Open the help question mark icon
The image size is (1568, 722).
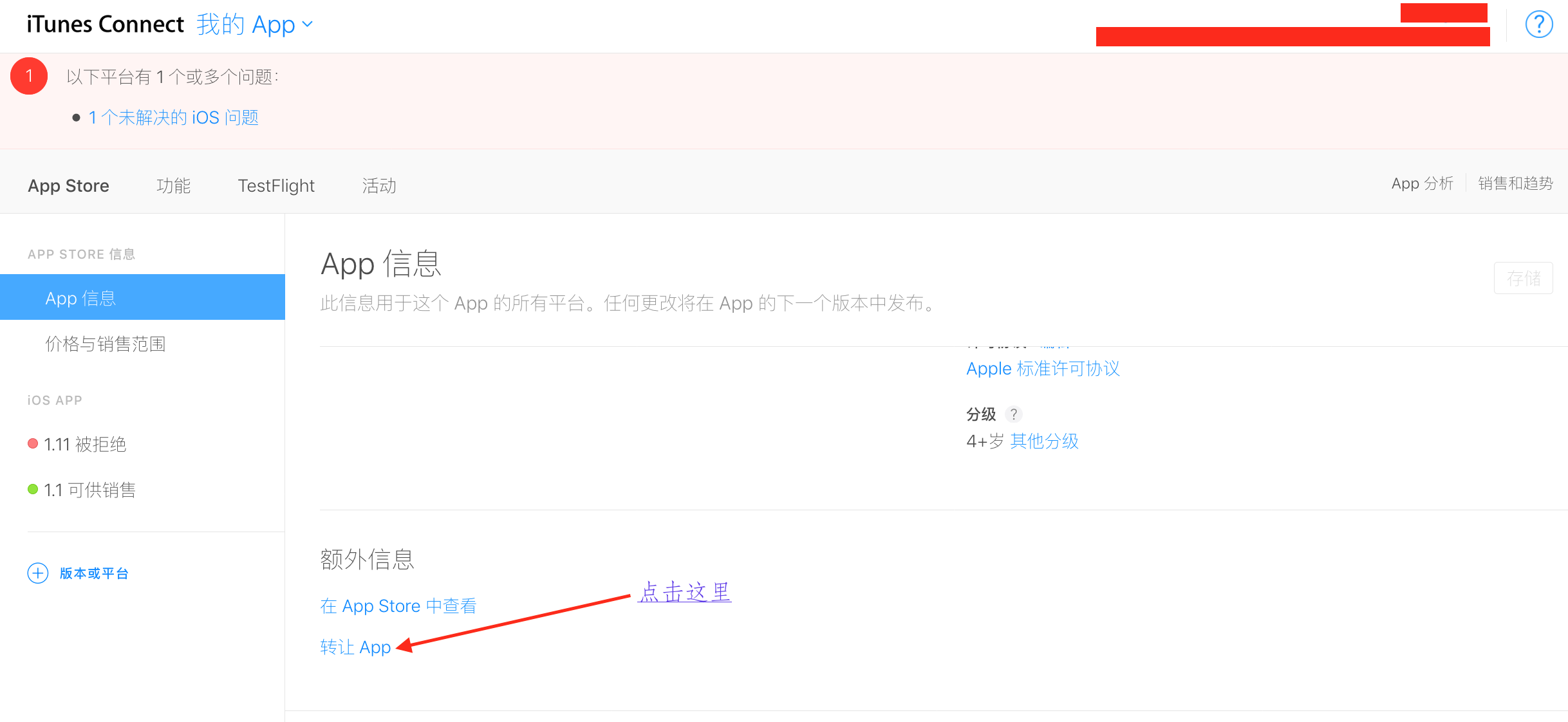1539,25
